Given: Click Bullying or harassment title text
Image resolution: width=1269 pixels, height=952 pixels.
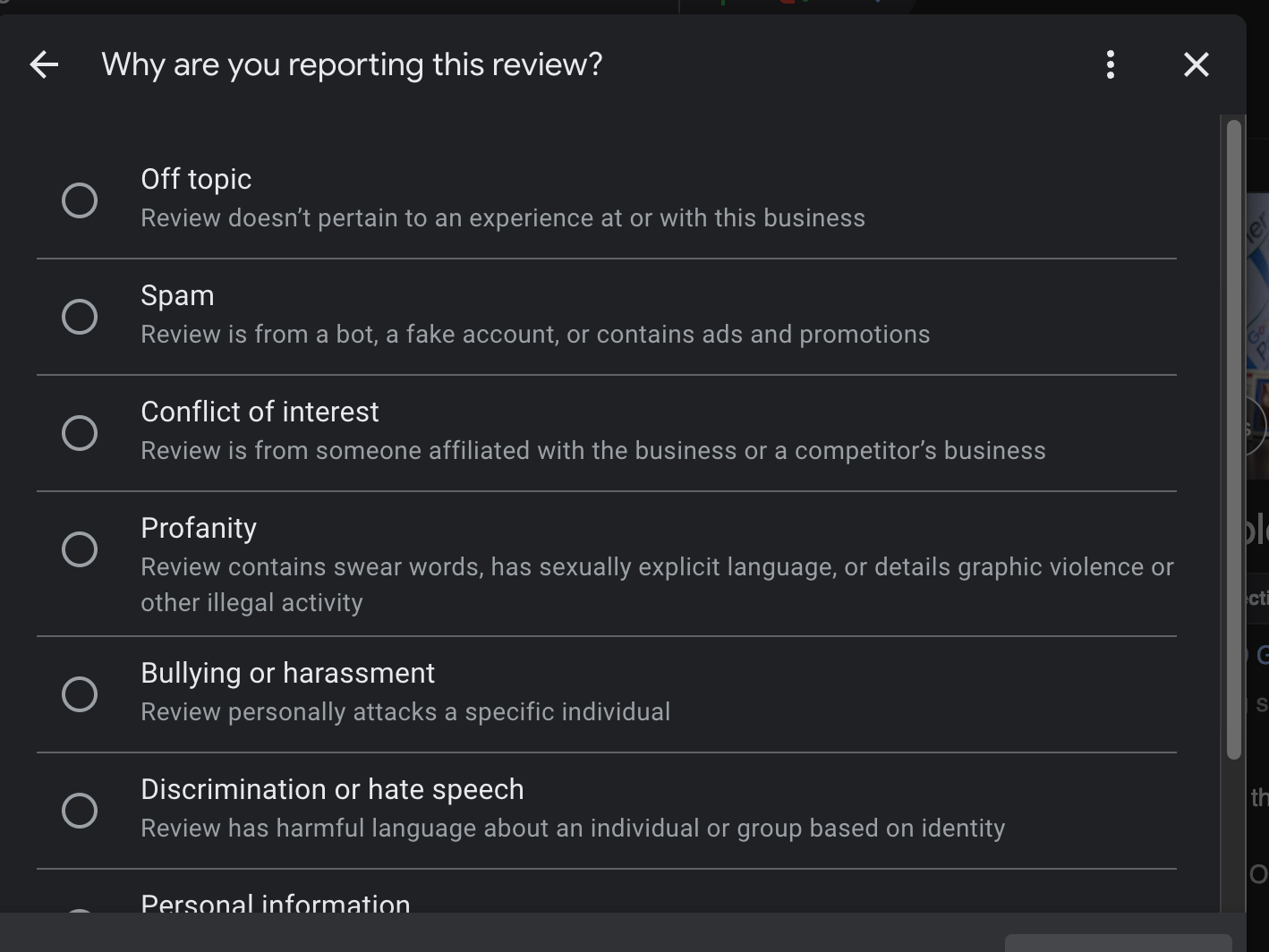Looking at the screenshot, I should (287, 673).
